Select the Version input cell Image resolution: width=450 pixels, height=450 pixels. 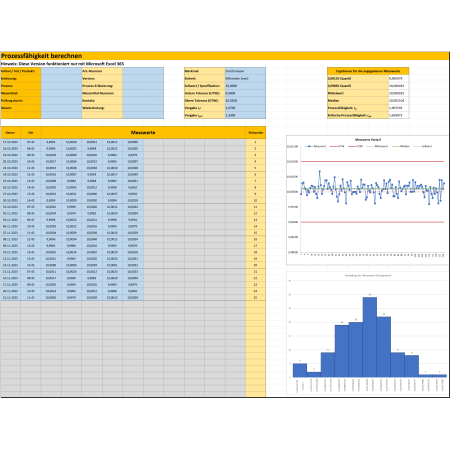click(x=143, y=78)
